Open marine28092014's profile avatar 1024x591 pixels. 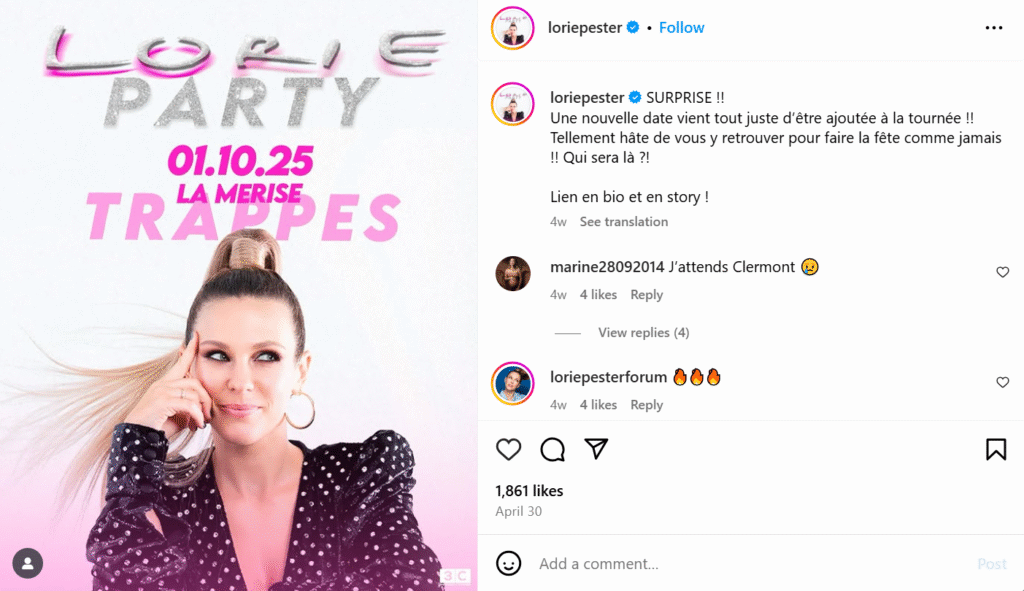[513, 273]
